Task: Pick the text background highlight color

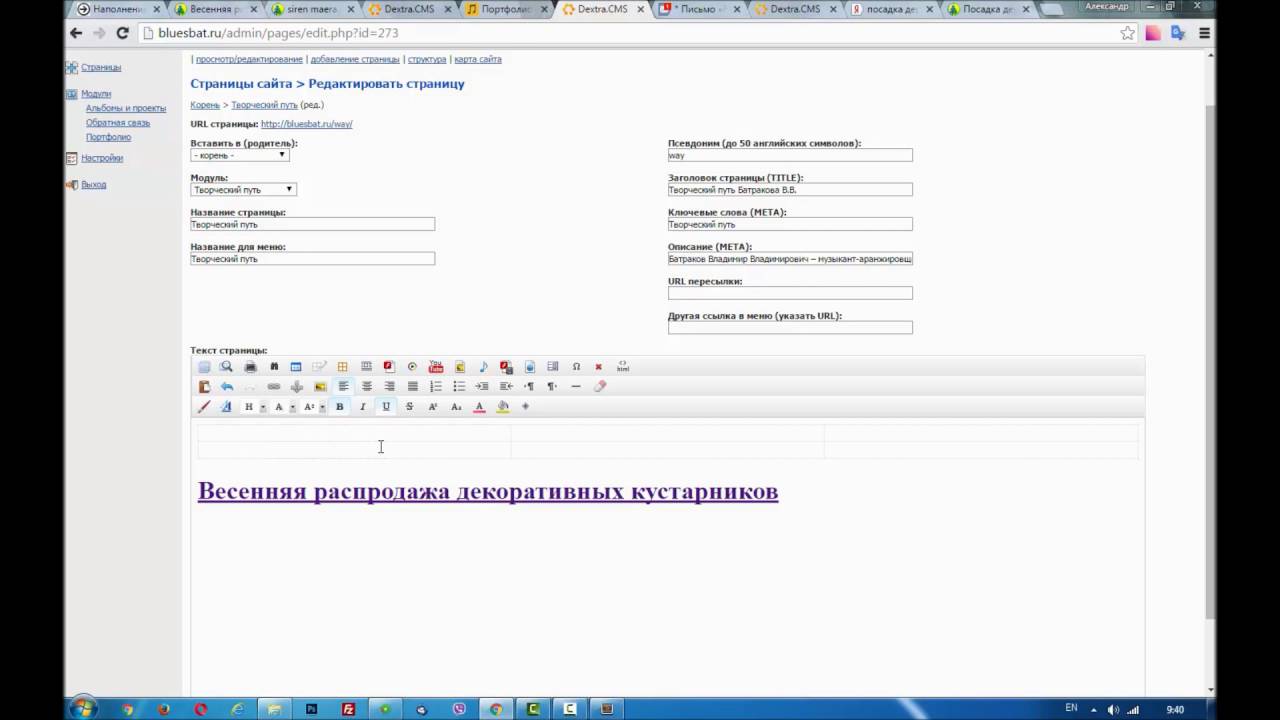Action: (x=503, y=407)
